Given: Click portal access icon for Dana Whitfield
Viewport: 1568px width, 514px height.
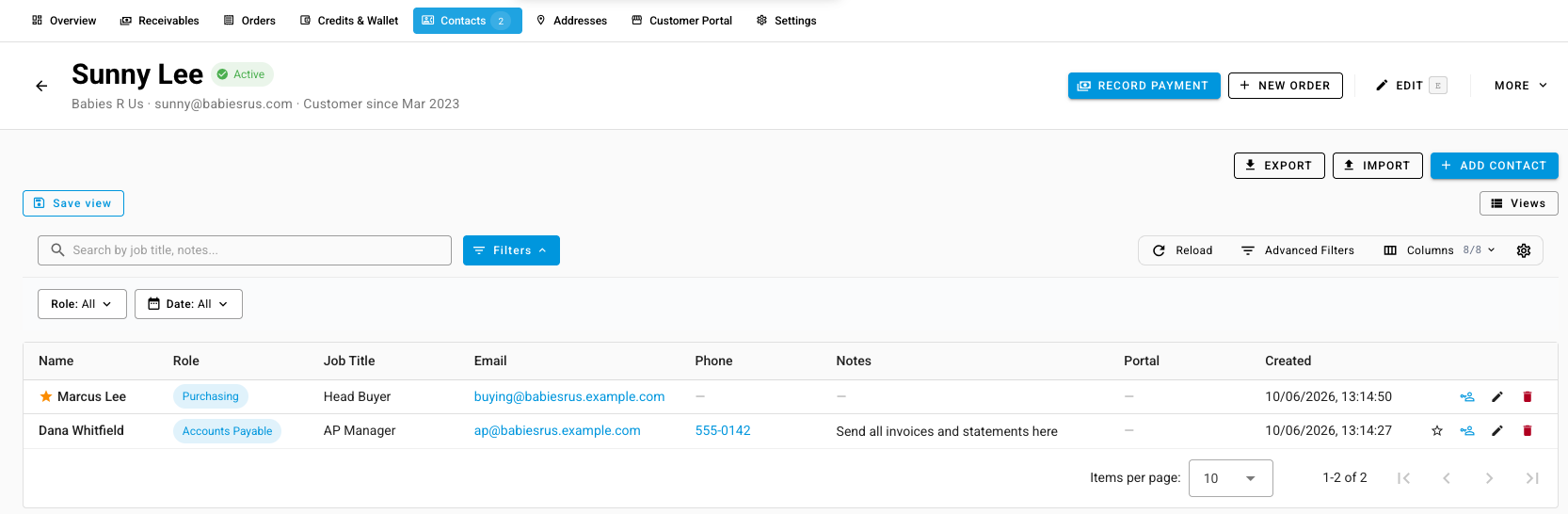Looking at the screenshot, I should coord(1467,431).
